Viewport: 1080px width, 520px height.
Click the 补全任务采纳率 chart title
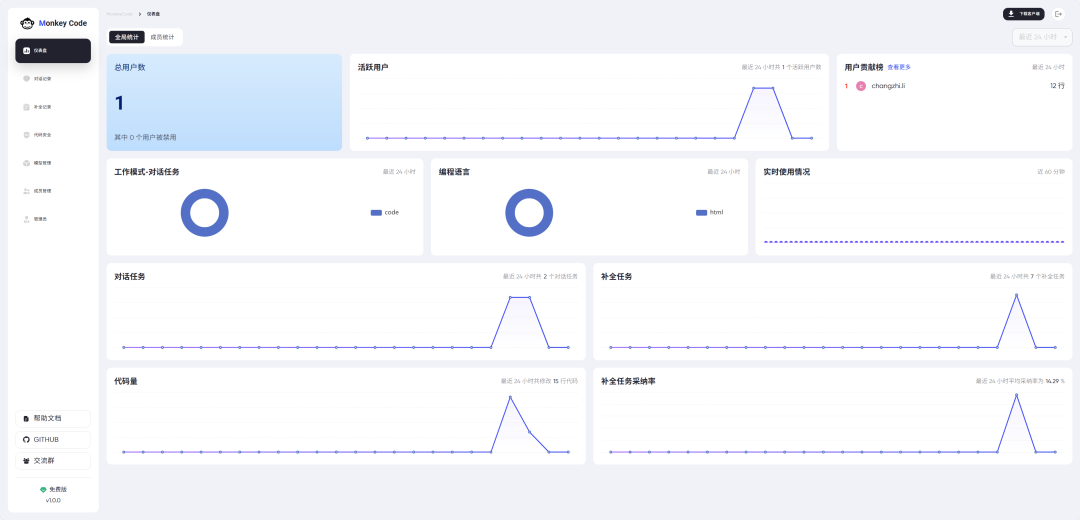628,381
